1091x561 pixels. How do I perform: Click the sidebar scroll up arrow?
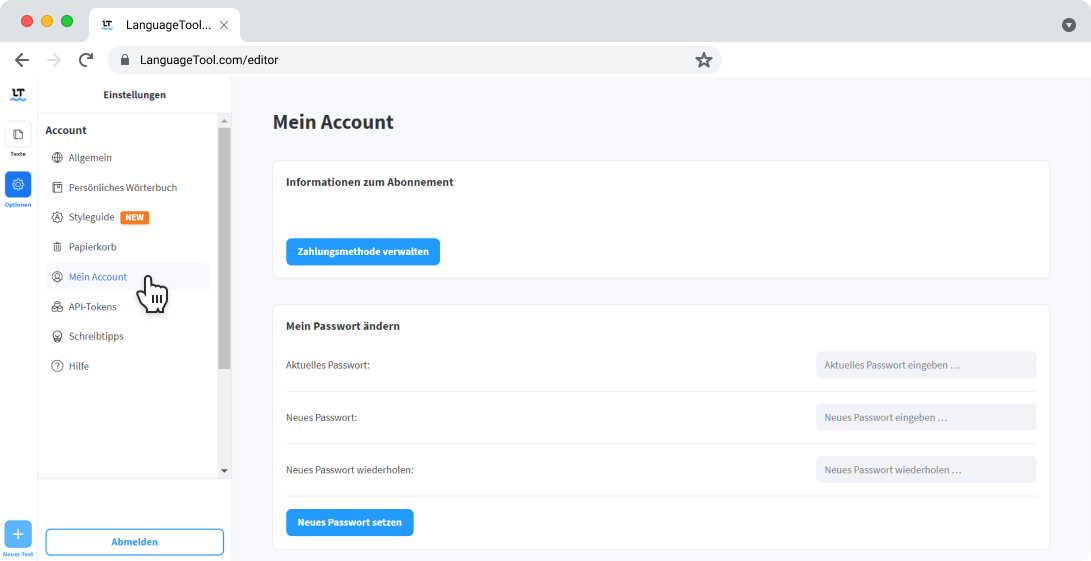click(224, 121)
